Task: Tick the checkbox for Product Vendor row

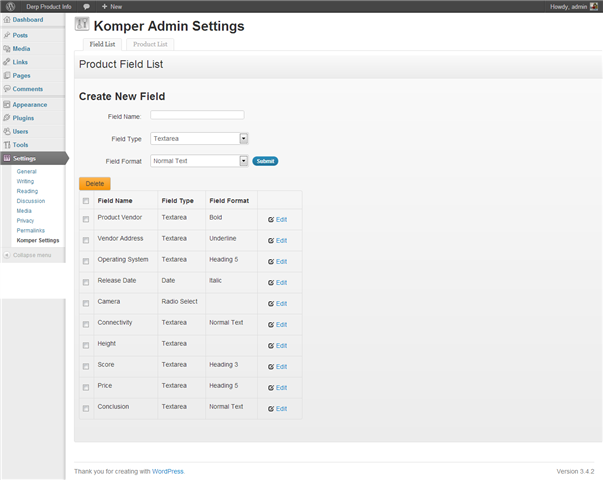Action: pos(86,219)
